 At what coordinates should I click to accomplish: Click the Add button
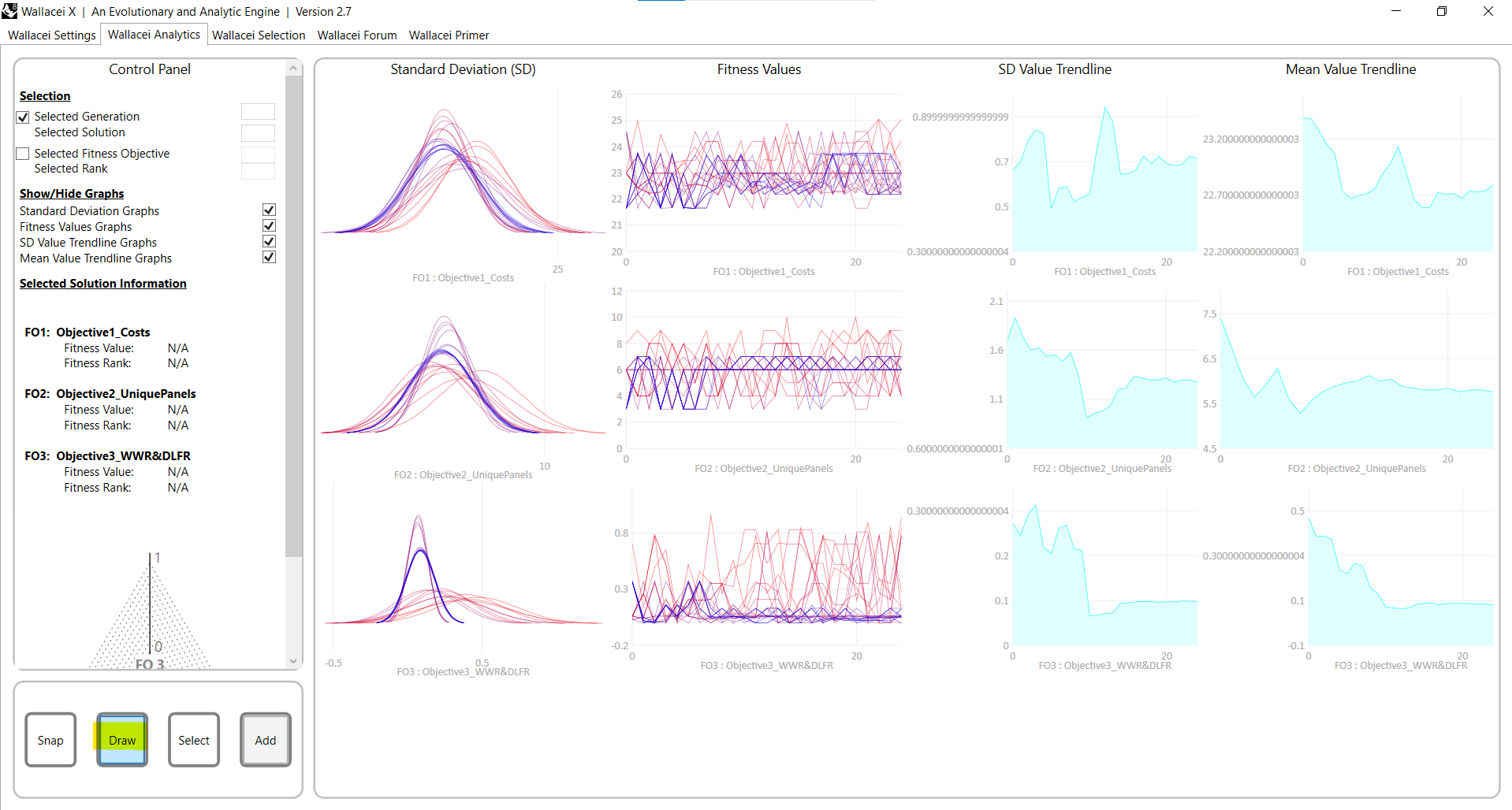coord(265,740)
